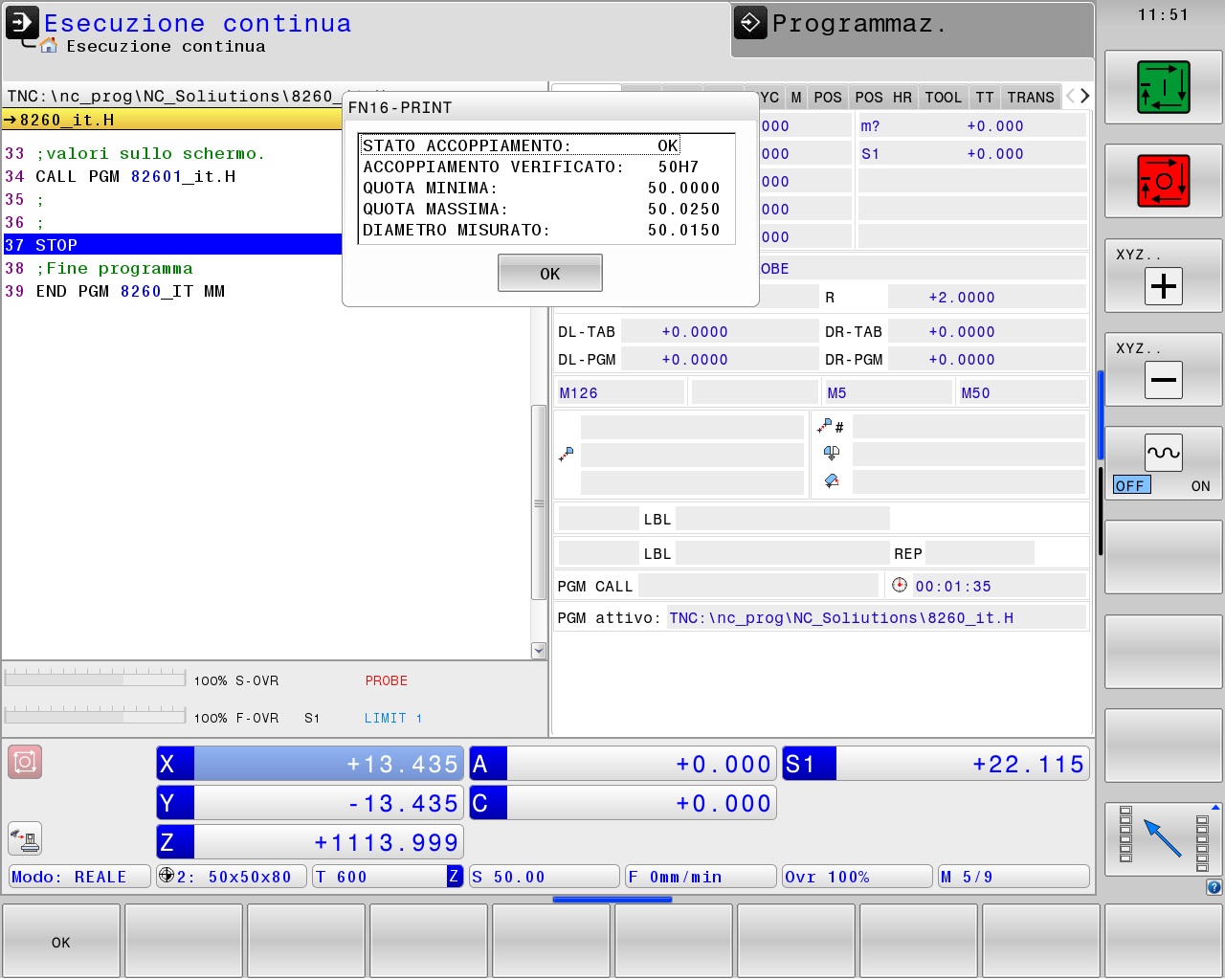The image size is (1225, 980).
Task: Click the help question mark icon
Action: click(x=1214, y=887)
